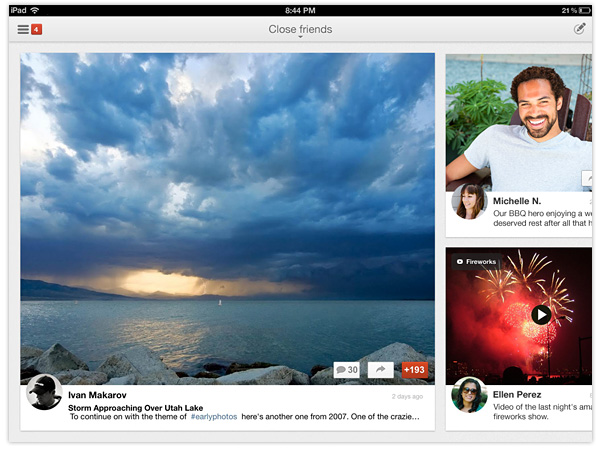Open the 30 comments on storm post
This screenshot has height=451, width=596.
coord(347,370)
